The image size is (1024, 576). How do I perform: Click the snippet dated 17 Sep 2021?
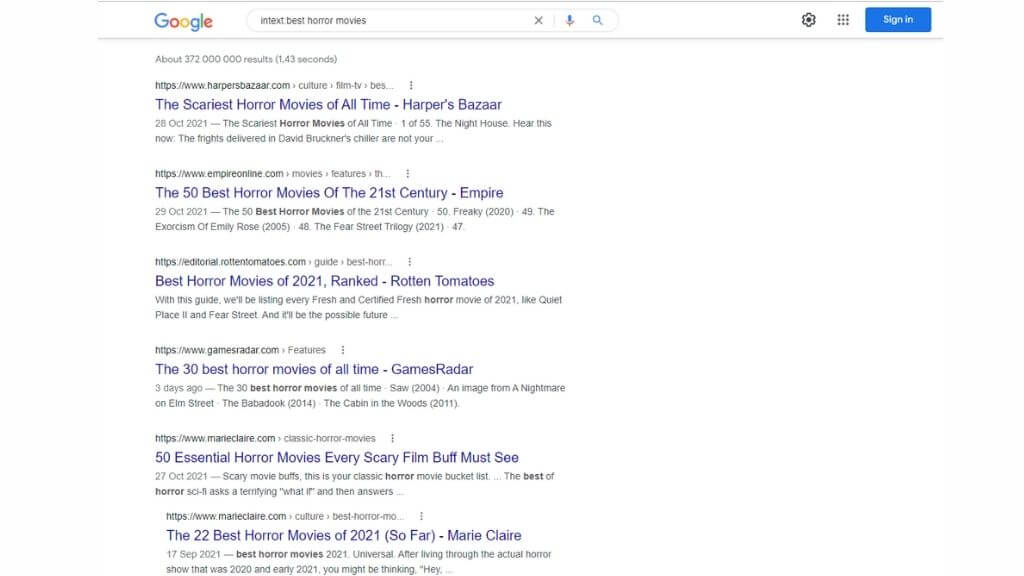coord(359,562)
